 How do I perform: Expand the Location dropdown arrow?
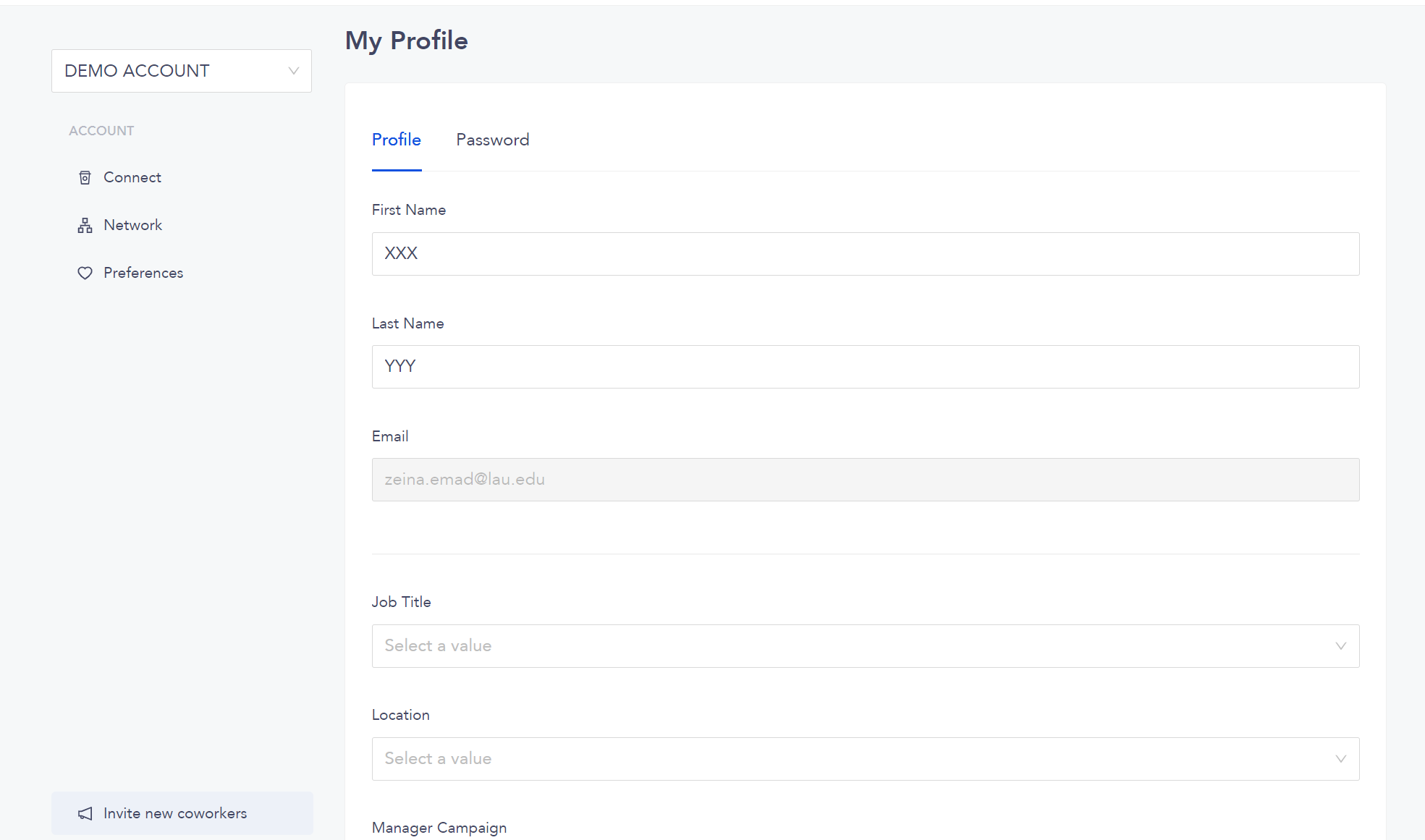(1340, 759)
